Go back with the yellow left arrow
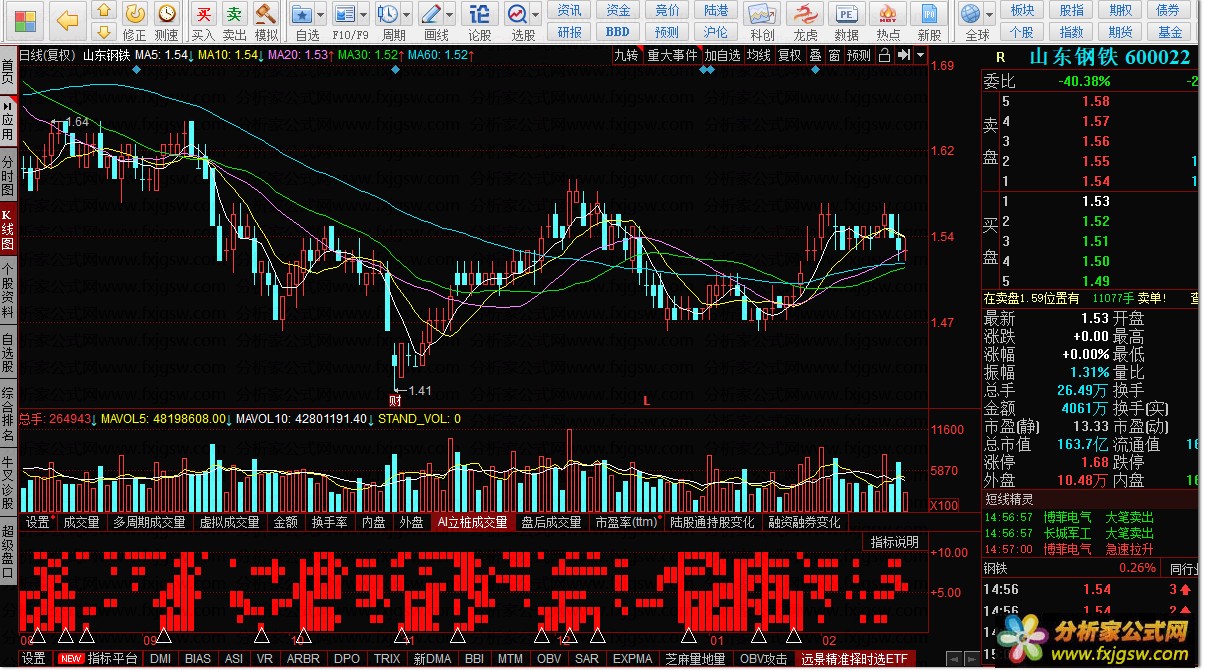This screenshot has width=1205, height=671. point(67,20)
